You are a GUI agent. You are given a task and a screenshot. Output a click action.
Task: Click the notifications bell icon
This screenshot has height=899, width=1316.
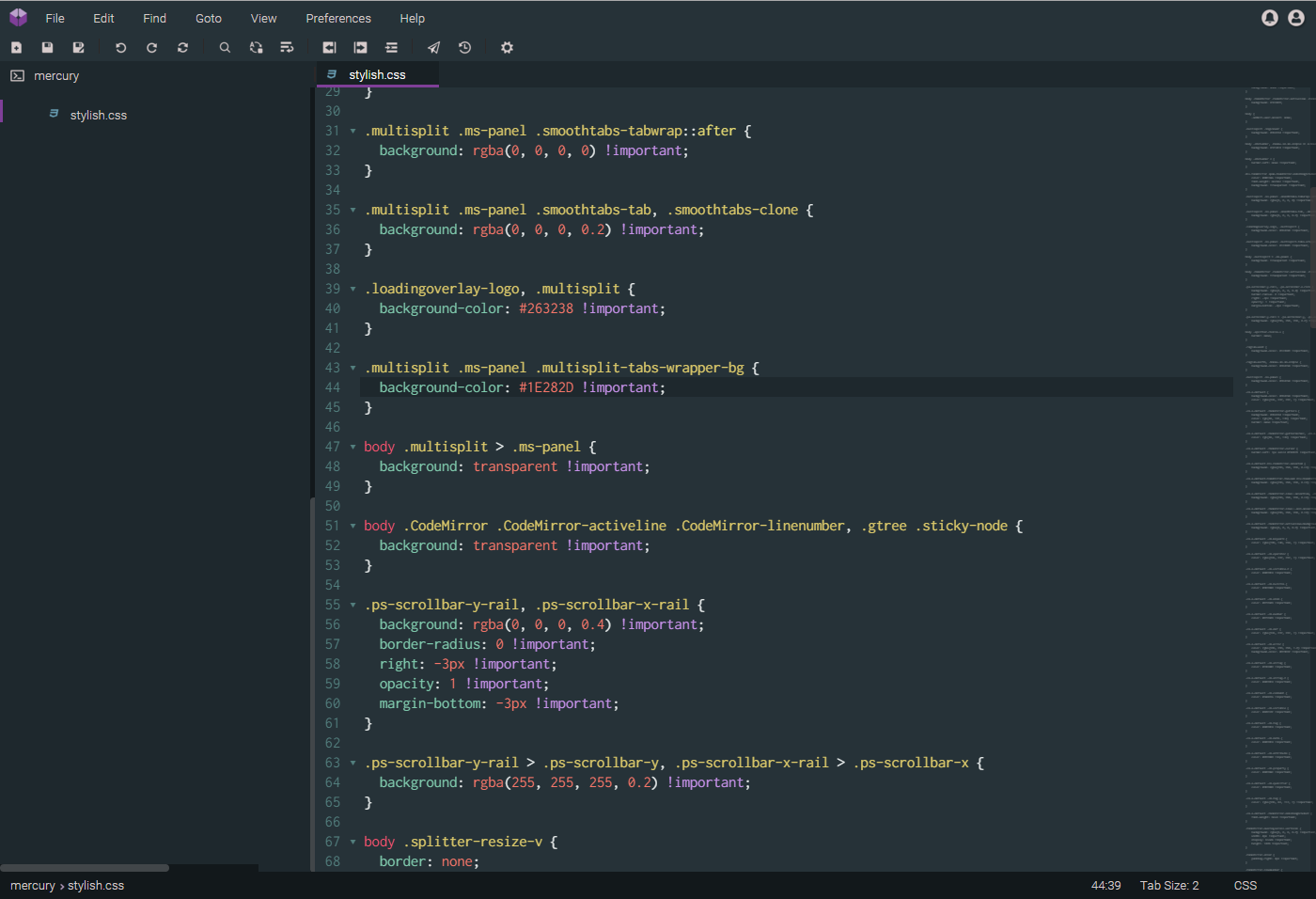(1269, 17)
